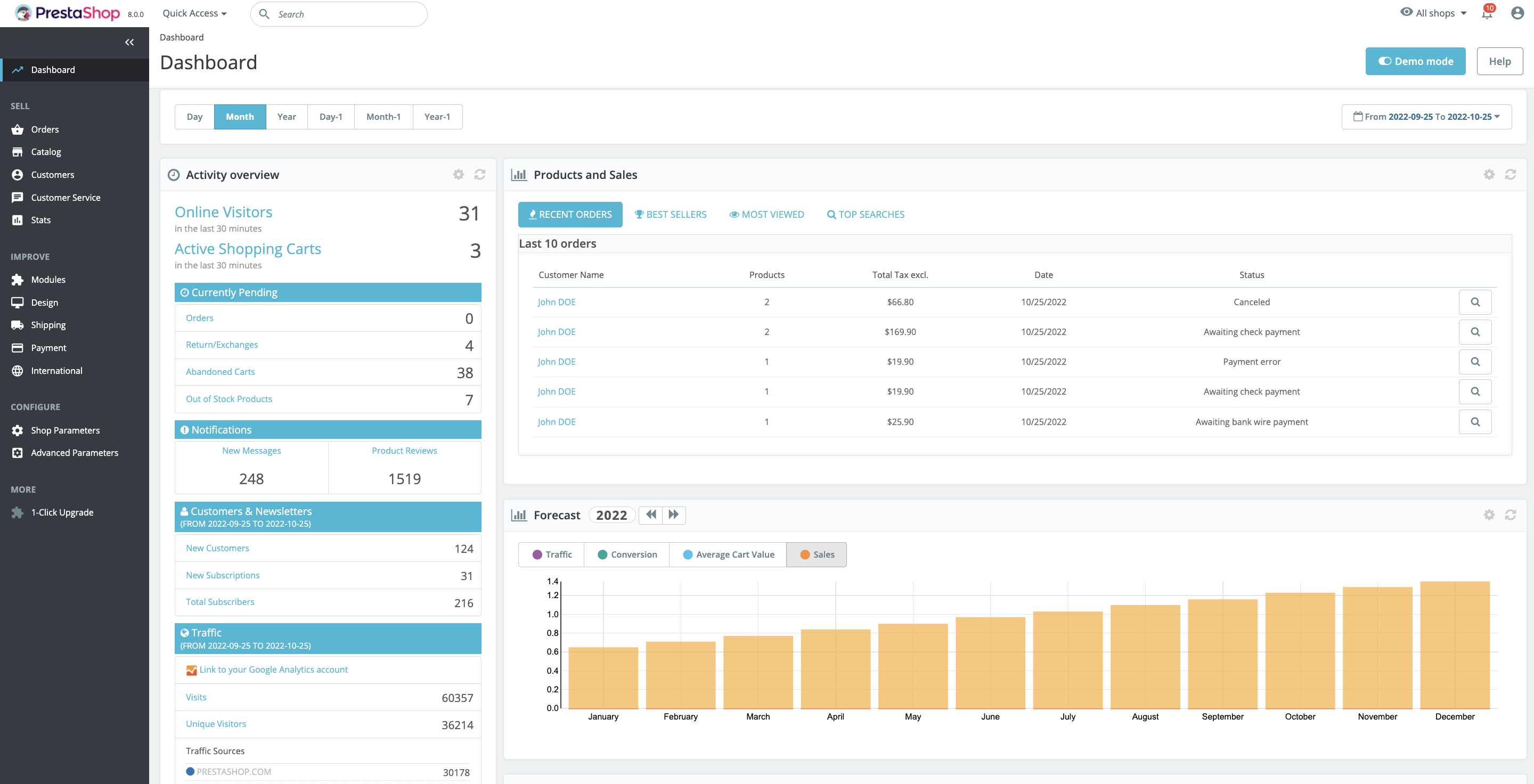
Task: Click the user profile avatar icon
Action: click(x=1517, y=13)
